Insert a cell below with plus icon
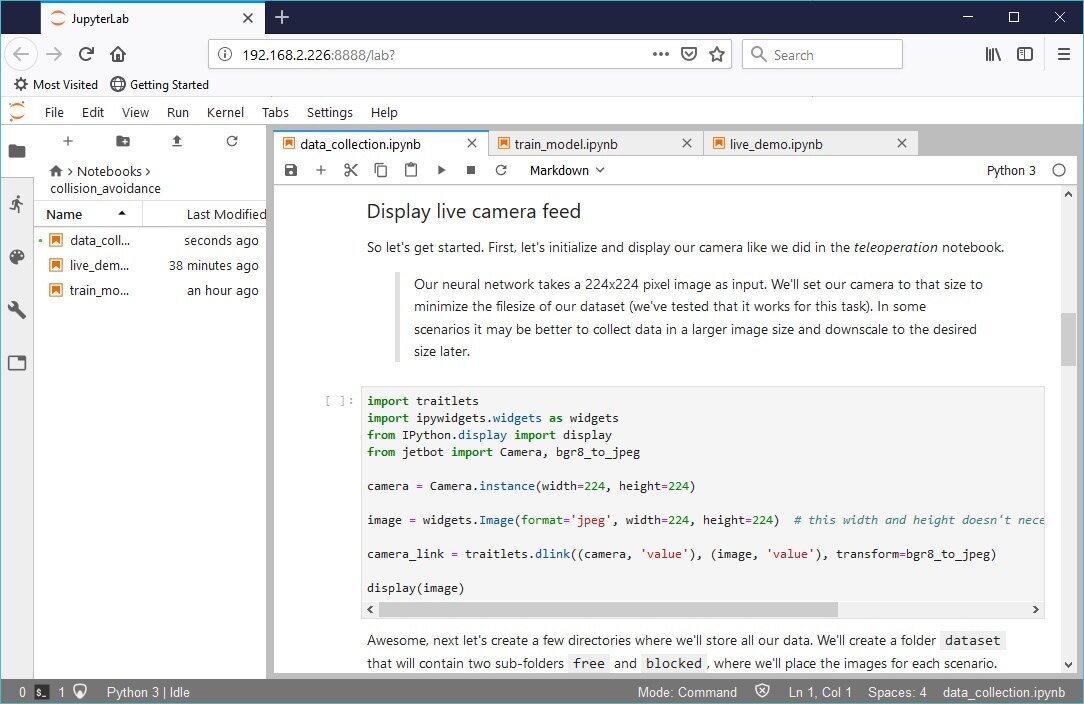 tap(321, 170)
